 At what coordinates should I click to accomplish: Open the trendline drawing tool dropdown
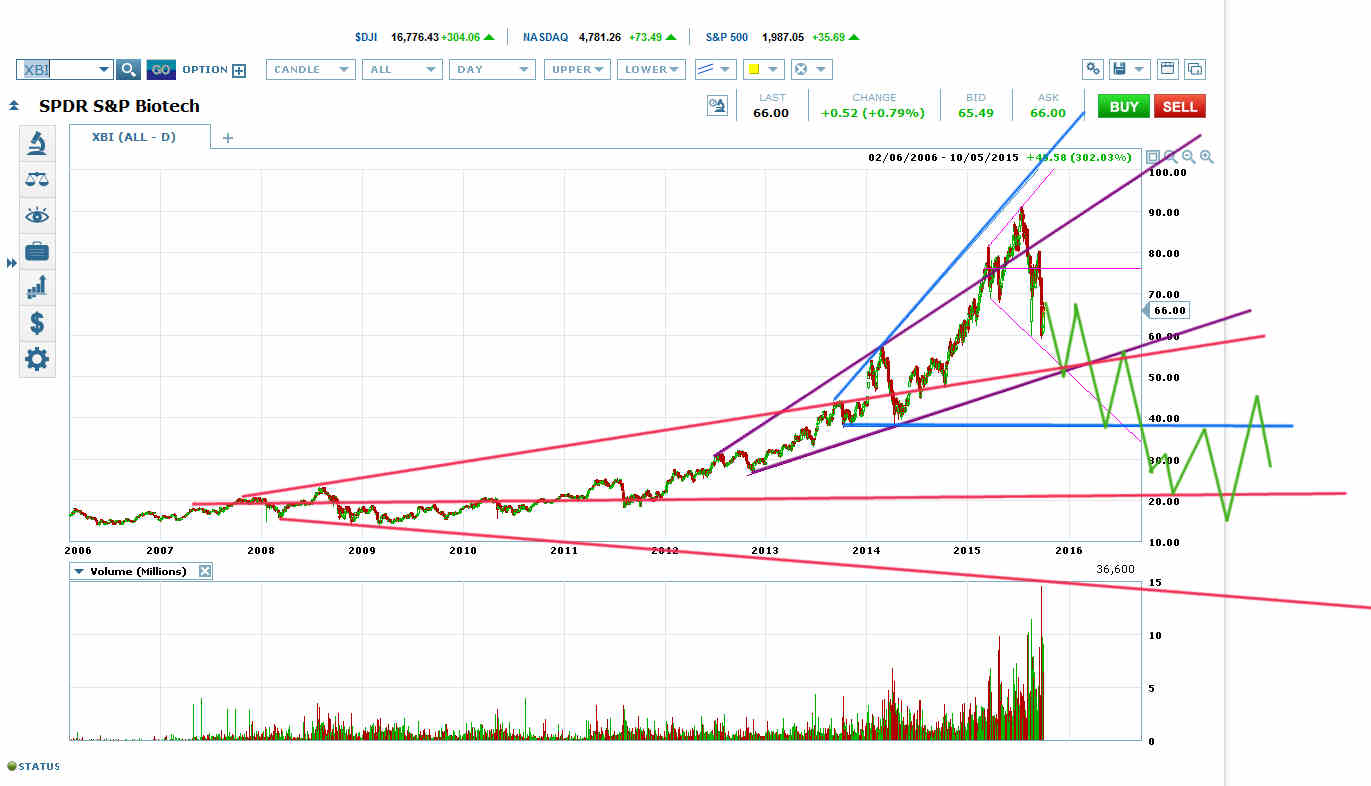coord(714,70)
